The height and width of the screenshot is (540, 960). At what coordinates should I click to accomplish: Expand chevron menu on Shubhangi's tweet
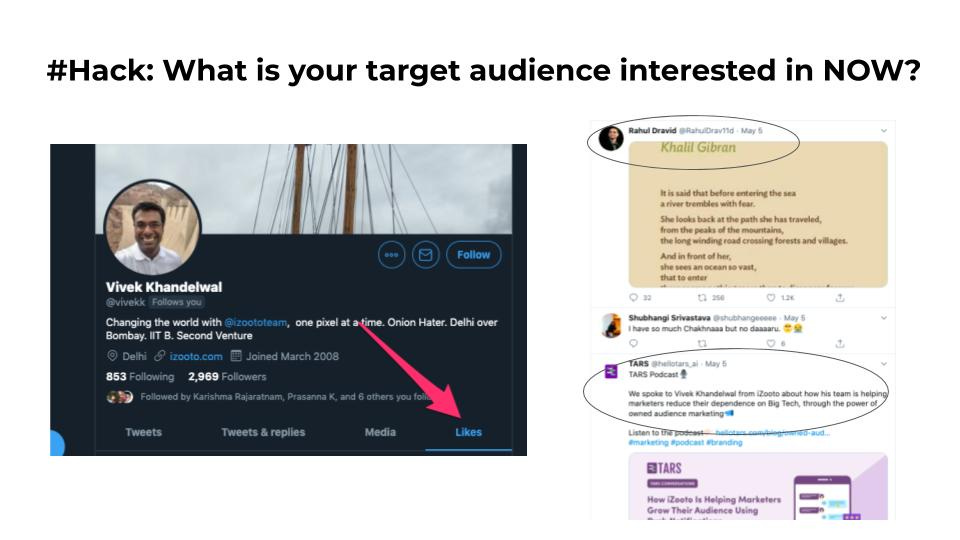(x=883, y=318)
